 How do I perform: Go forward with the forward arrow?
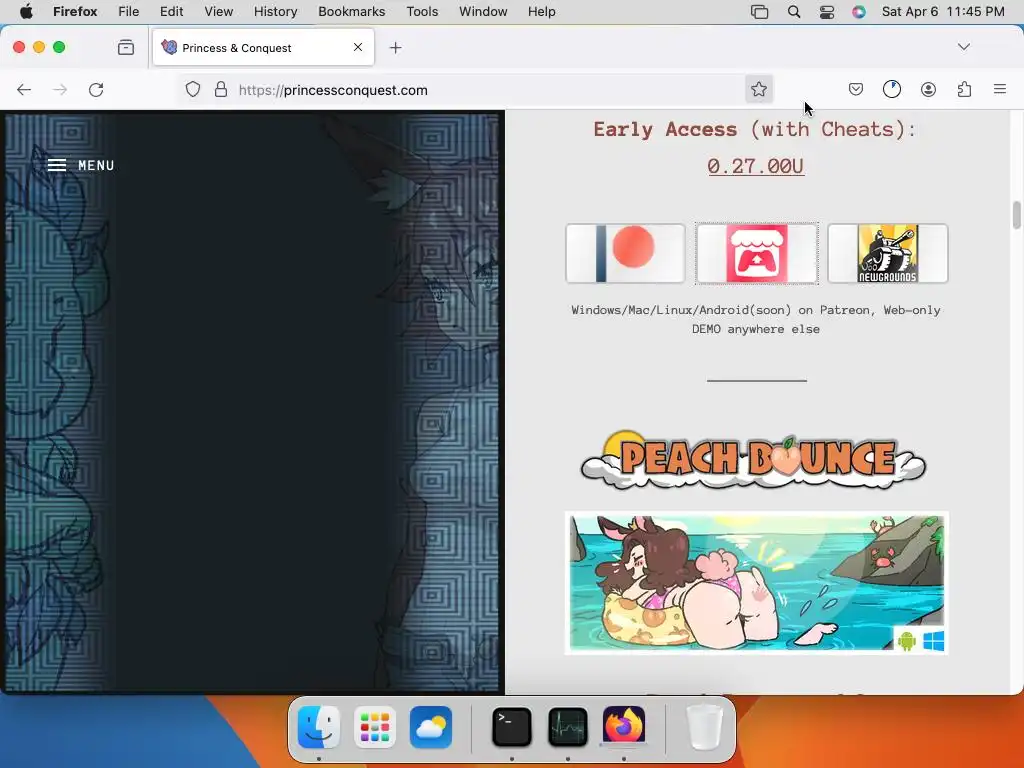click(x=60, y=89)
